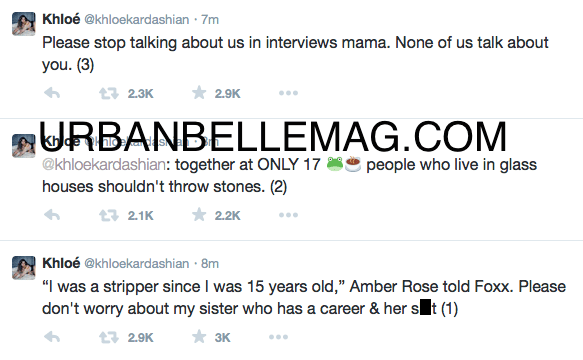The width and height of the screenshot is (583, 360).
Task: Retweet the glass houses tweet
Action: pyautogui.click(x=109, y=215)
